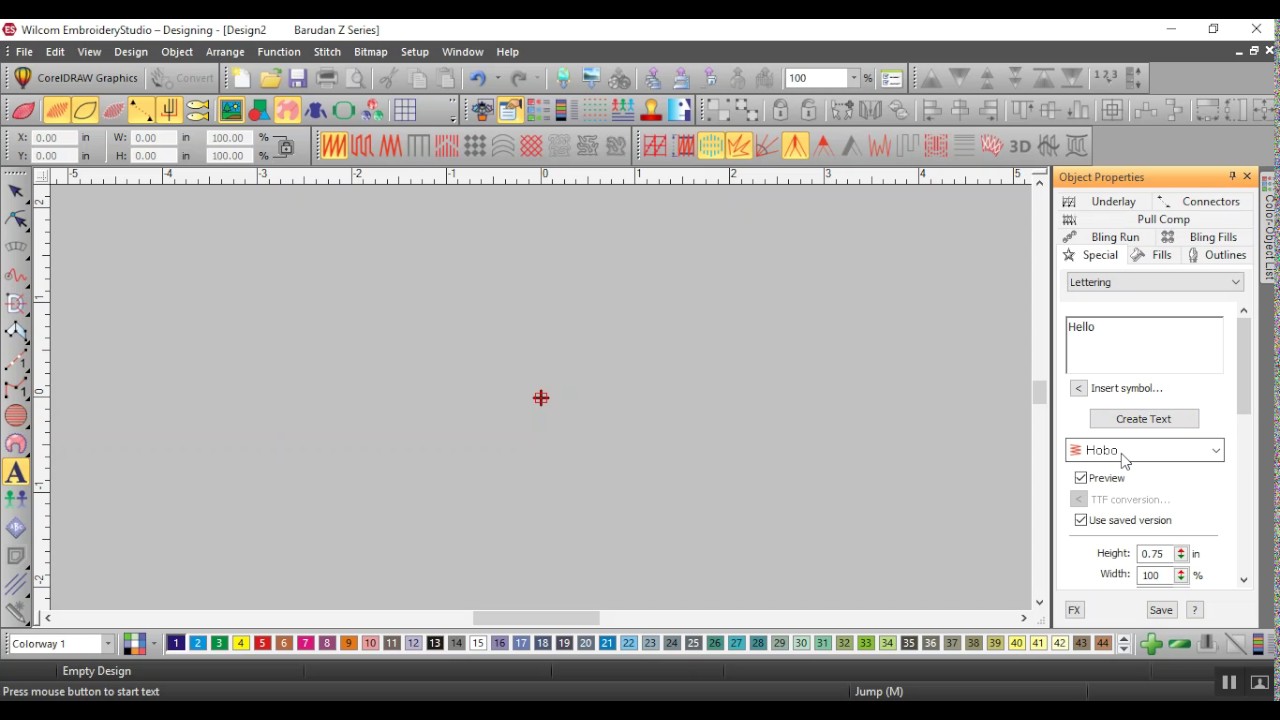The width and height of the screenshot is (1280, 720).
Task: Click the Undo arrow icon
Action: [x=478, y=78]
